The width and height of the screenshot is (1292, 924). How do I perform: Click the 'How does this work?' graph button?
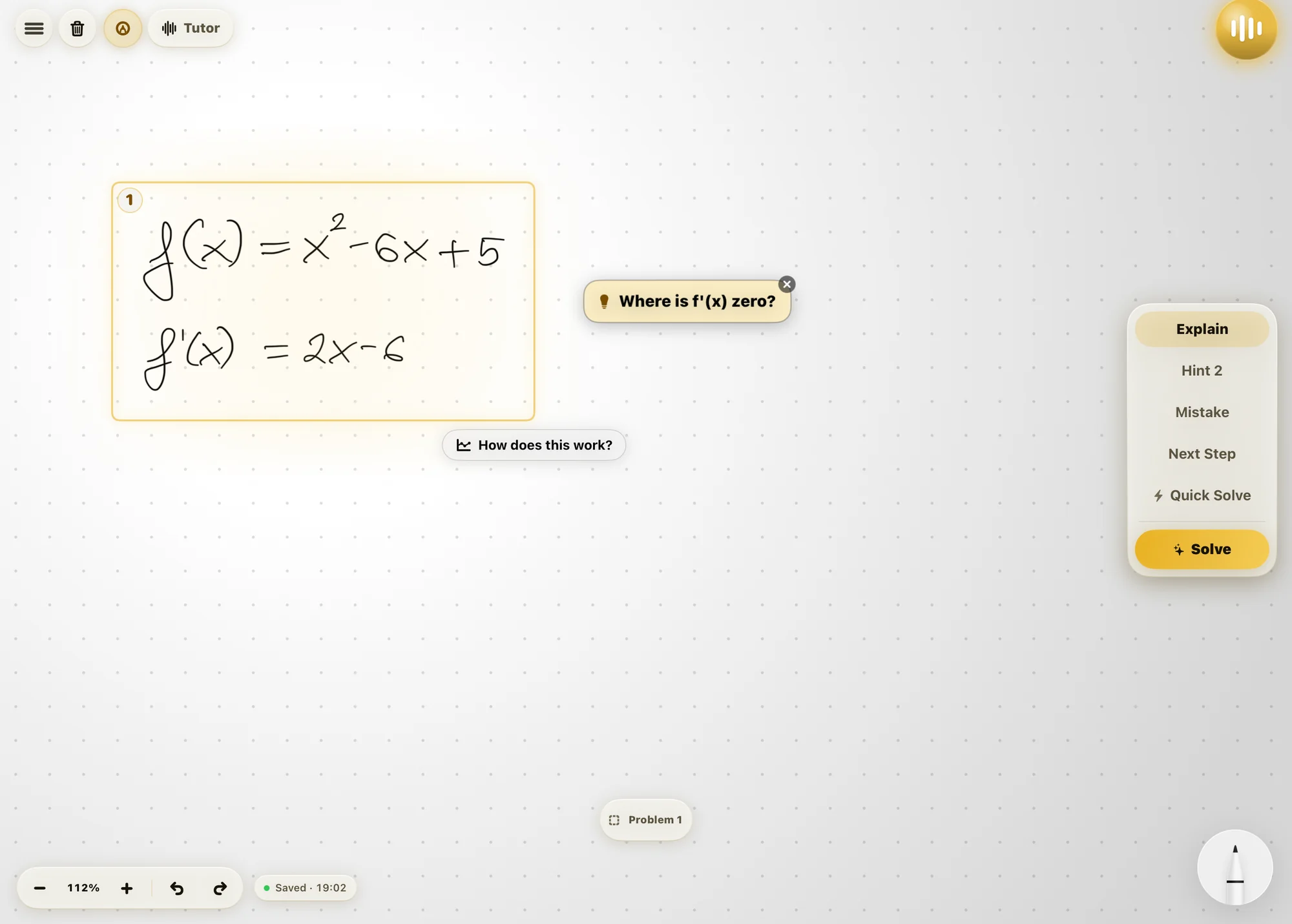pos(534,445)
